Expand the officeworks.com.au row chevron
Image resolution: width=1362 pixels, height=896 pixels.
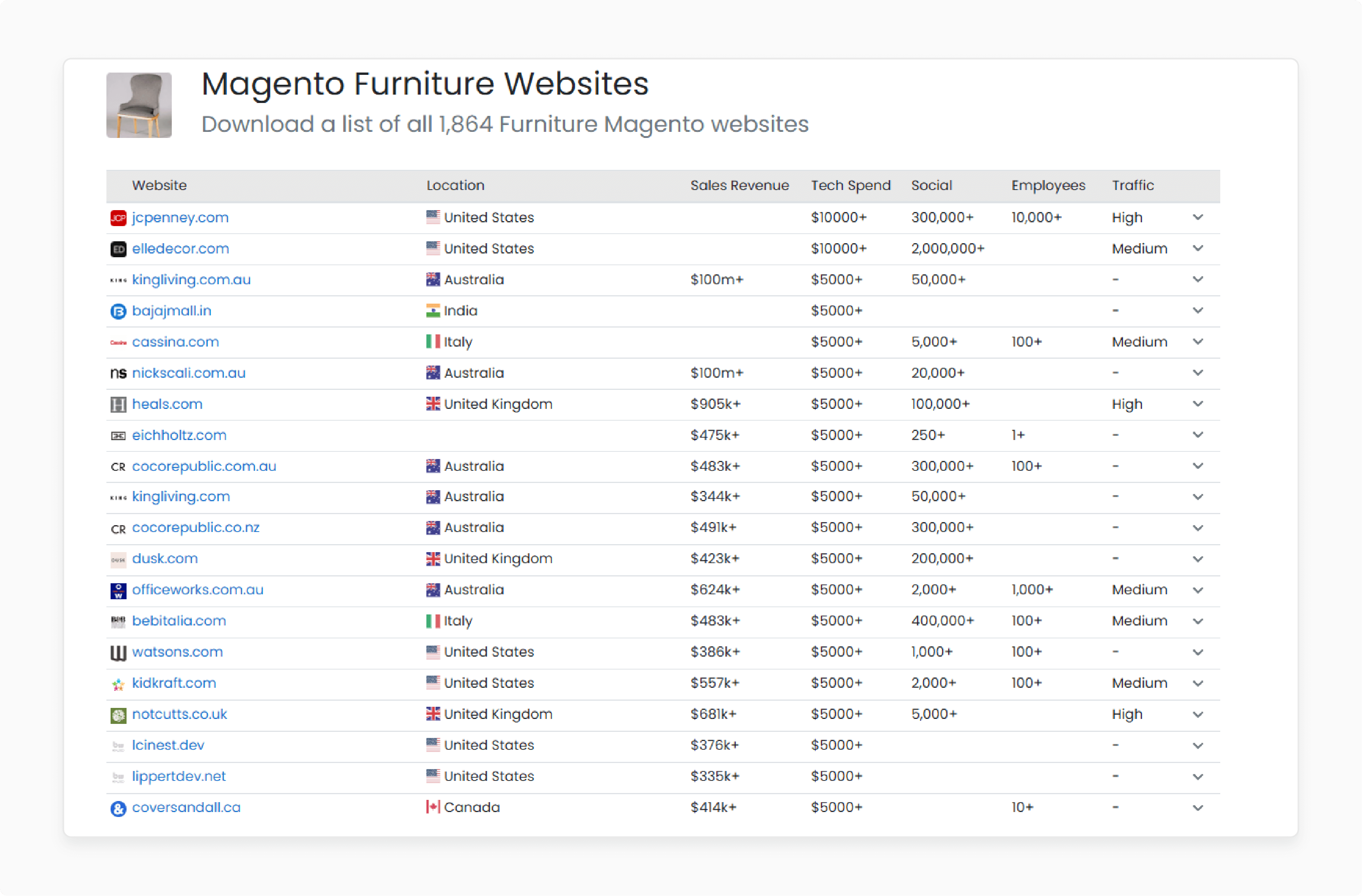1197,590
